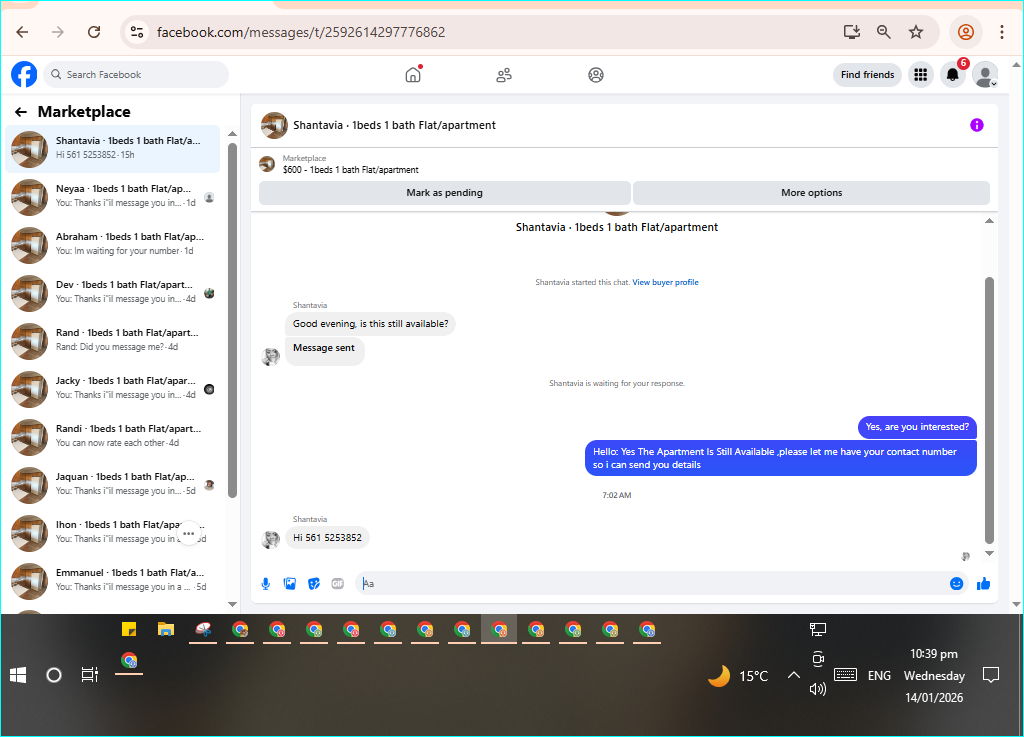Screen dimensions: 1024x737
Task: Open Windows Task View icon
Action: coord(89,675)
